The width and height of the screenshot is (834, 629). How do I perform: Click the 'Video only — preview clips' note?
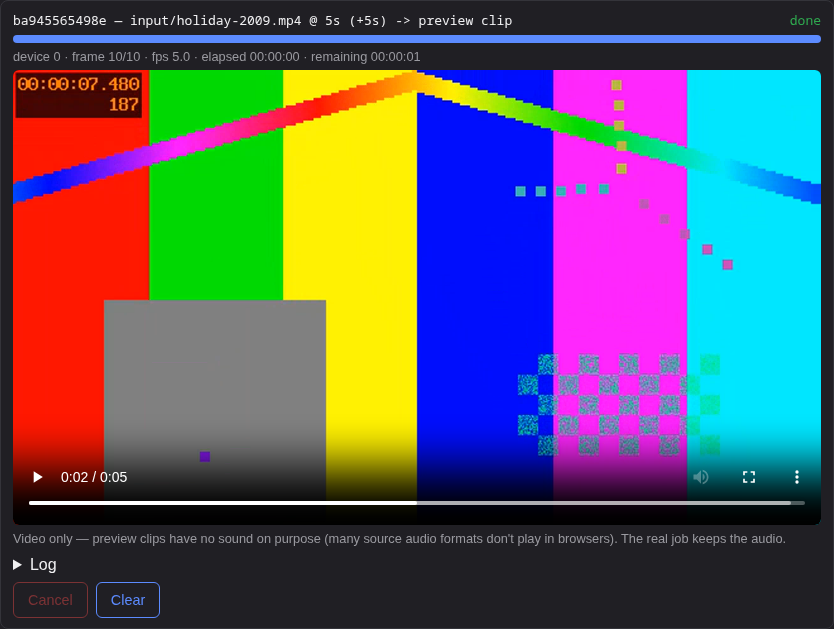coord(399,539)
